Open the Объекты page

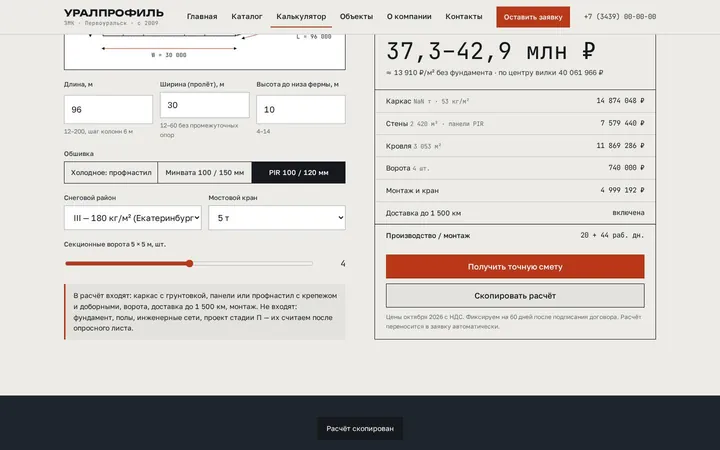(x=356, y=17)
